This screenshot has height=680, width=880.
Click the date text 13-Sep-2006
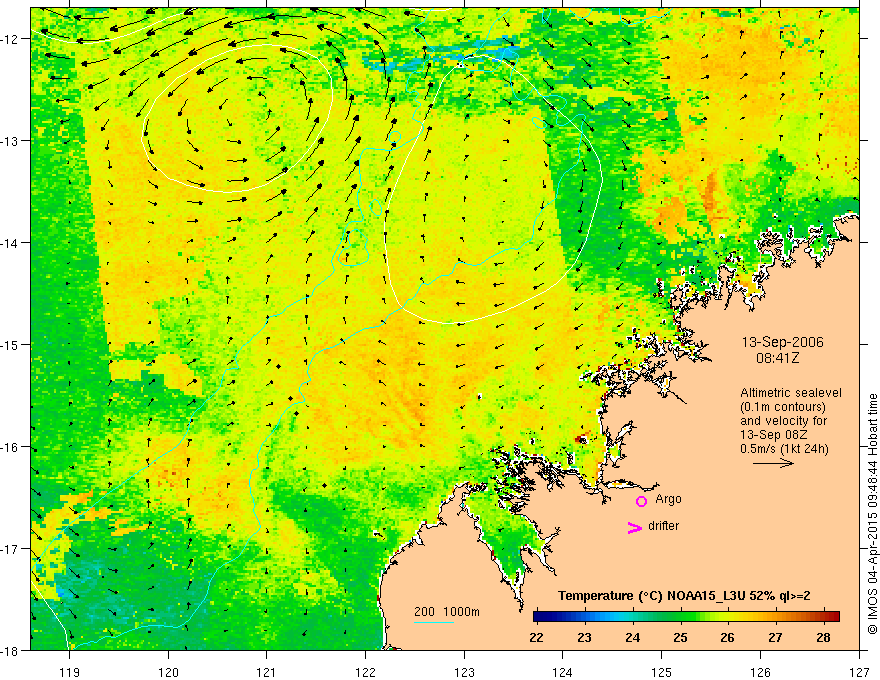(x=782, y=342)
